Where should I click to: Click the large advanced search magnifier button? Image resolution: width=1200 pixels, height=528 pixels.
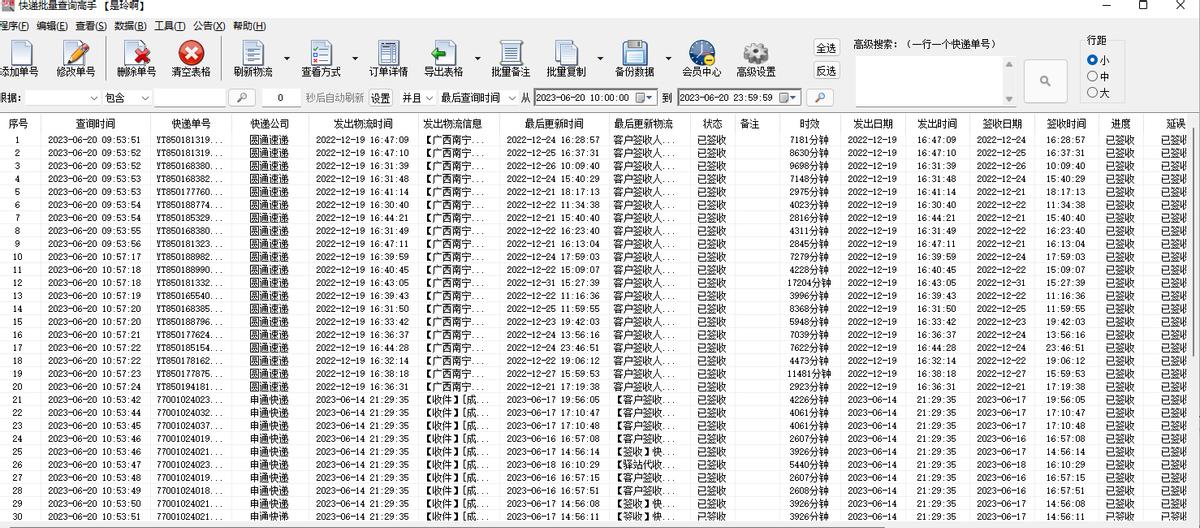(1044, 81)
